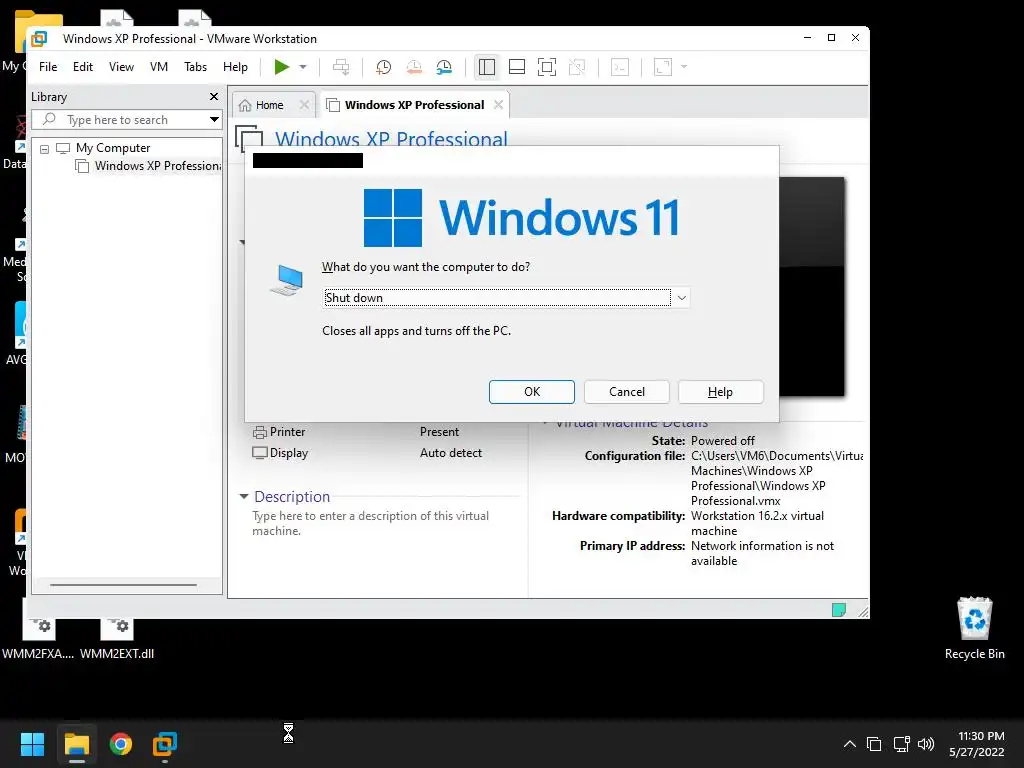Image resolution: width=1024 pixels, height=768 pixels.
Task: Click Cancel in the shut down dialog
Action: coord(626,392)
